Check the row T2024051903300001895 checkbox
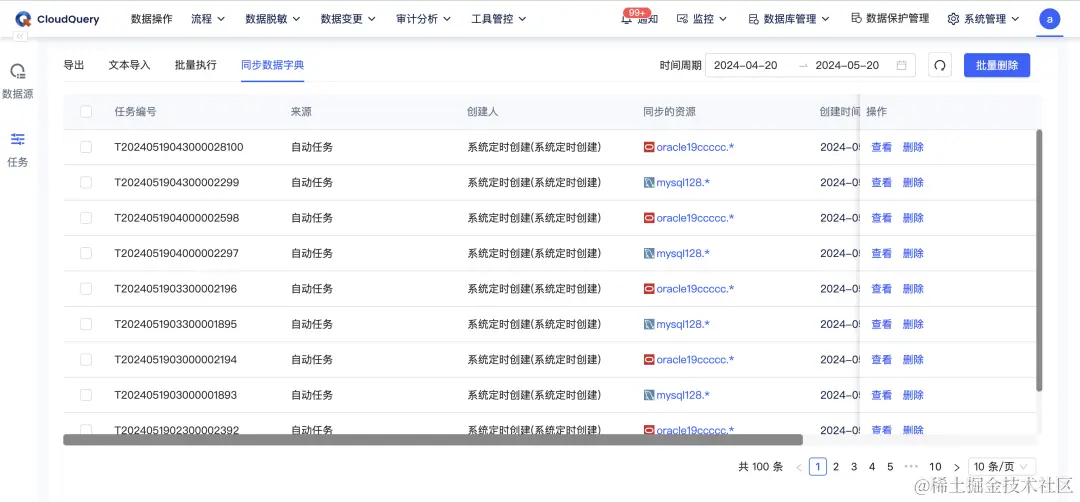The image size is (1080, 502). tap(86, 324)
